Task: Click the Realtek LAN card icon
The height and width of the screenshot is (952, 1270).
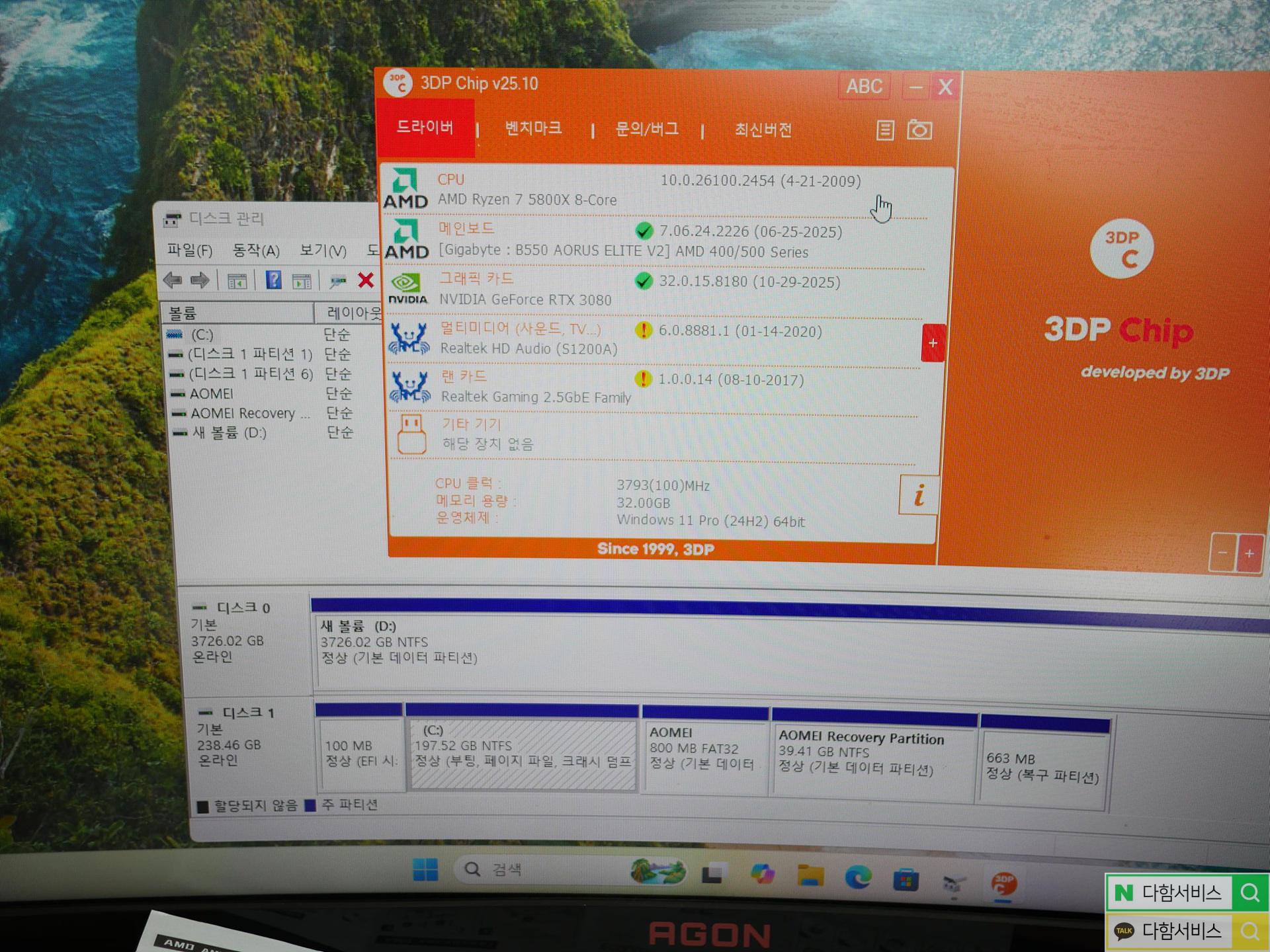Action: pos(409,387)
